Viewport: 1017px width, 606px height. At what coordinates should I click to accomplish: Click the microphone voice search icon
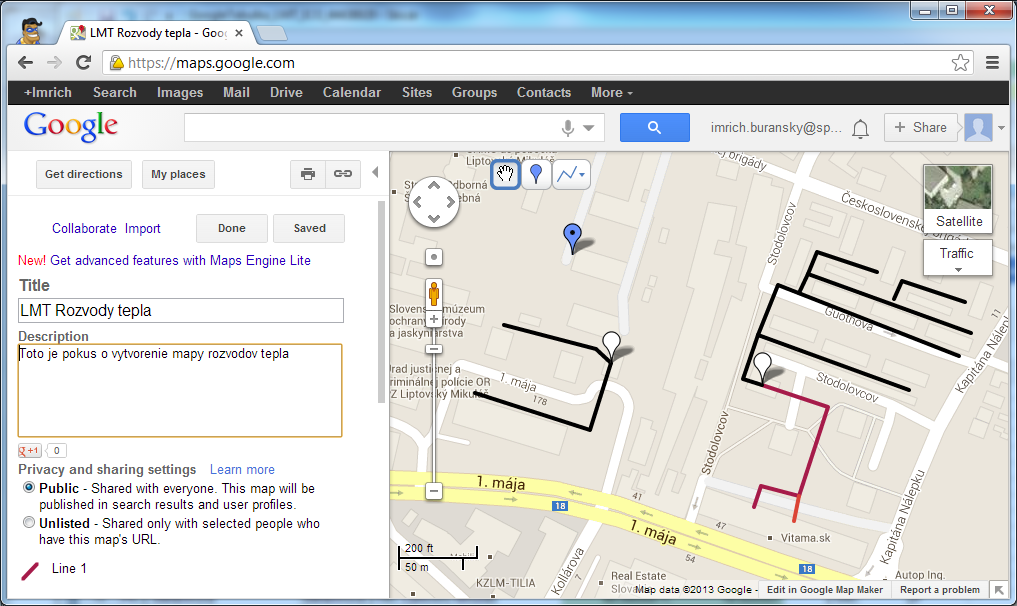568,128
